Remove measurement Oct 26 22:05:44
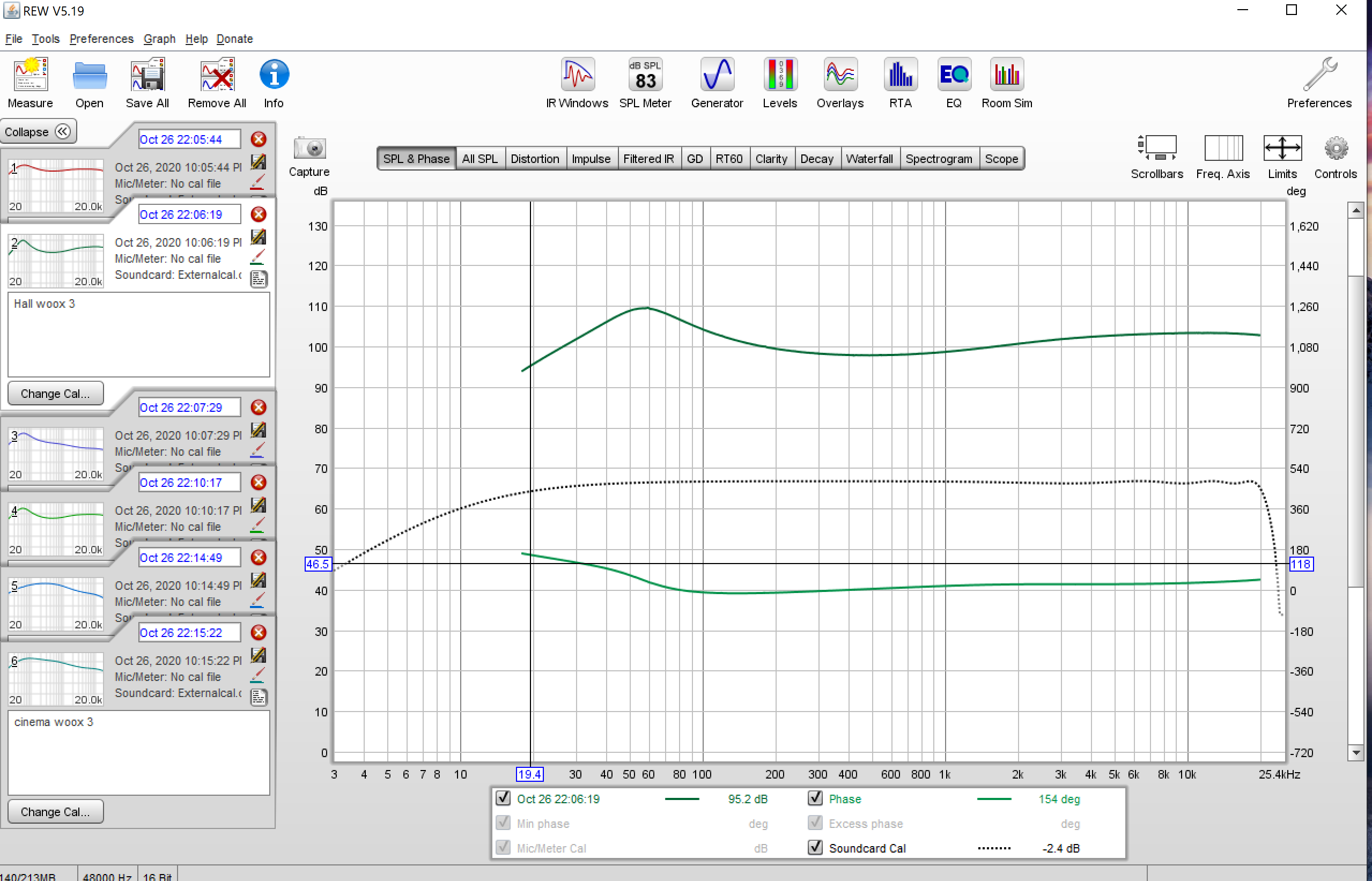Image resolution: width=1372 pixels, height=881 pixels. pos(259,139)
